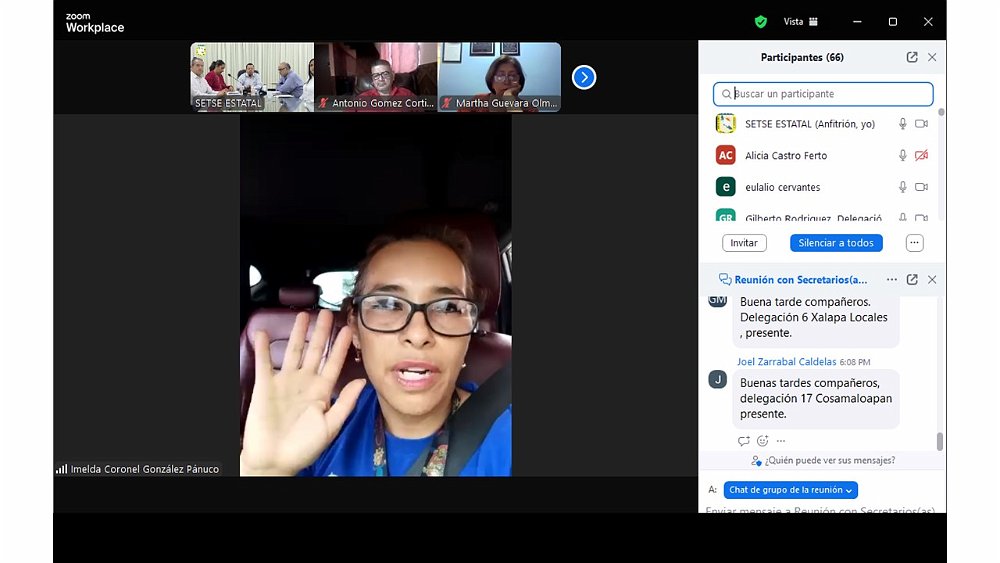Add emoji reaction to Joel's message

(x=762, y=441)
